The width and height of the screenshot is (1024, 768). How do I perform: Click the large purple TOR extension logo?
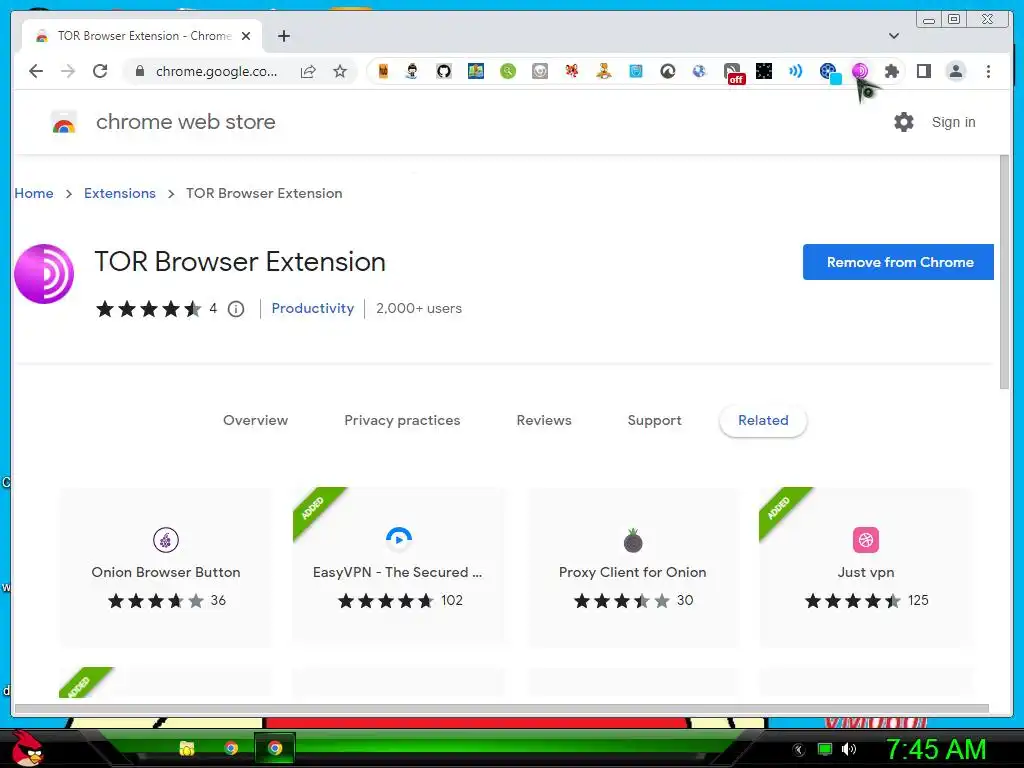(44, 274)
